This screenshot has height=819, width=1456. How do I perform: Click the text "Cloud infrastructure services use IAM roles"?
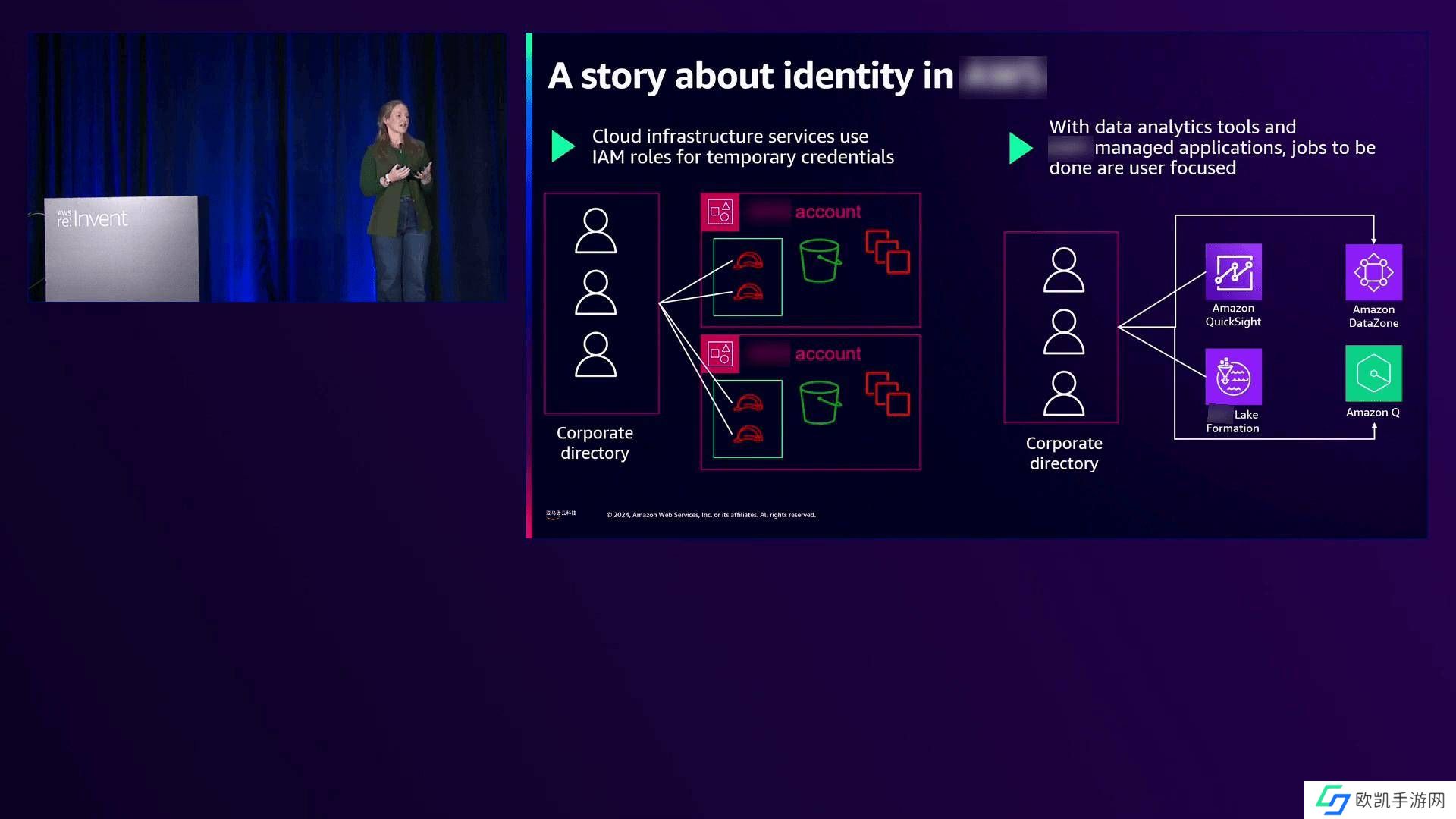(x=742, y=146)
